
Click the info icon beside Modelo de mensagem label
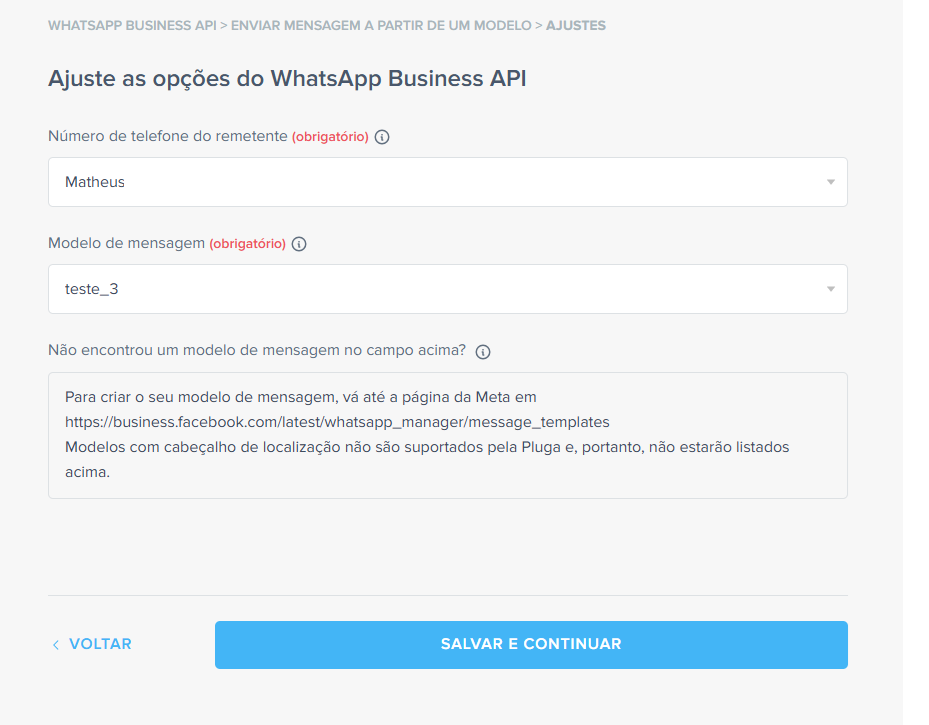[299, 244]
